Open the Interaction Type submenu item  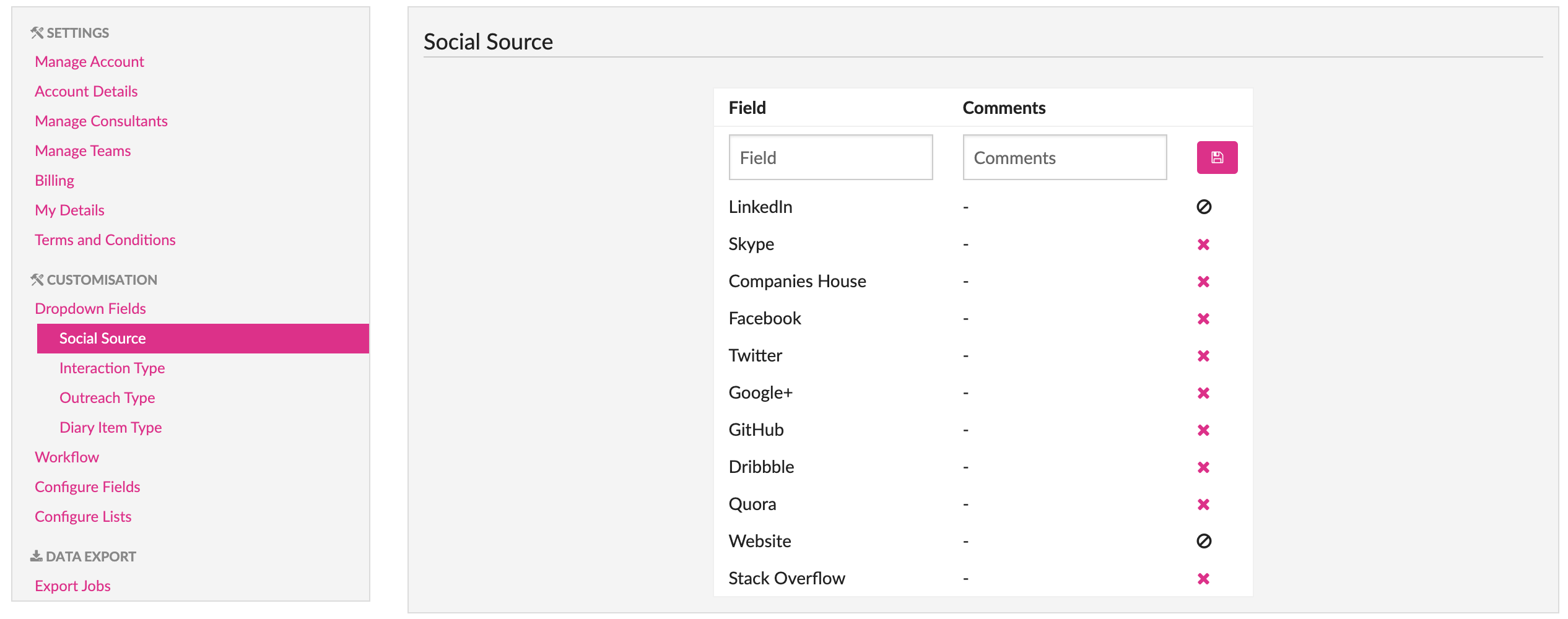(112, 368)
